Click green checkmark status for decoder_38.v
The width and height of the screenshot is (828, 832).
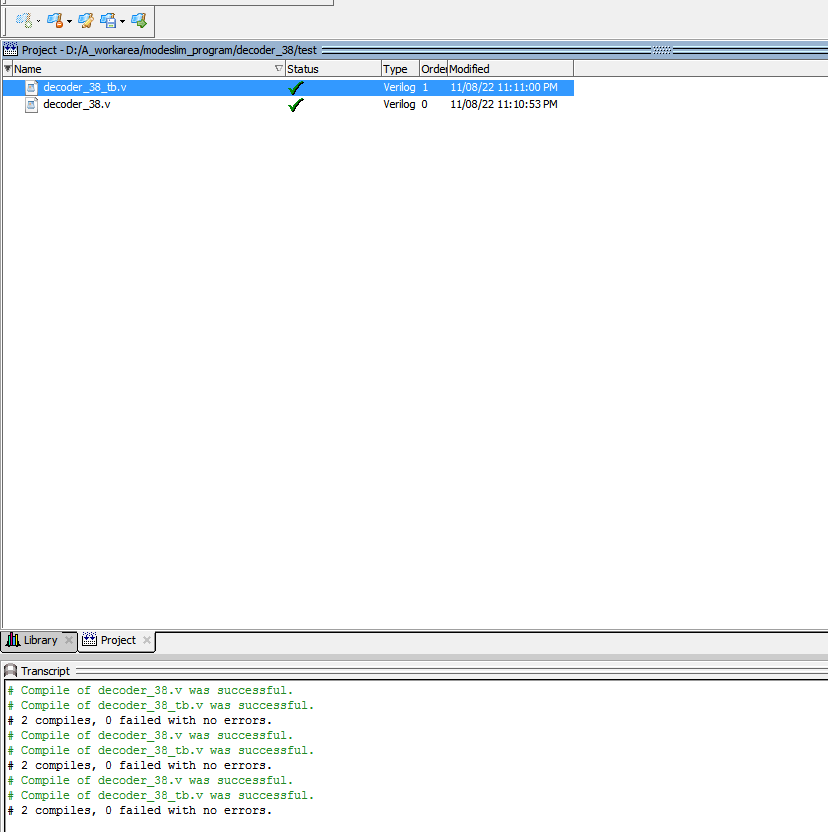[x=296, y=105]
